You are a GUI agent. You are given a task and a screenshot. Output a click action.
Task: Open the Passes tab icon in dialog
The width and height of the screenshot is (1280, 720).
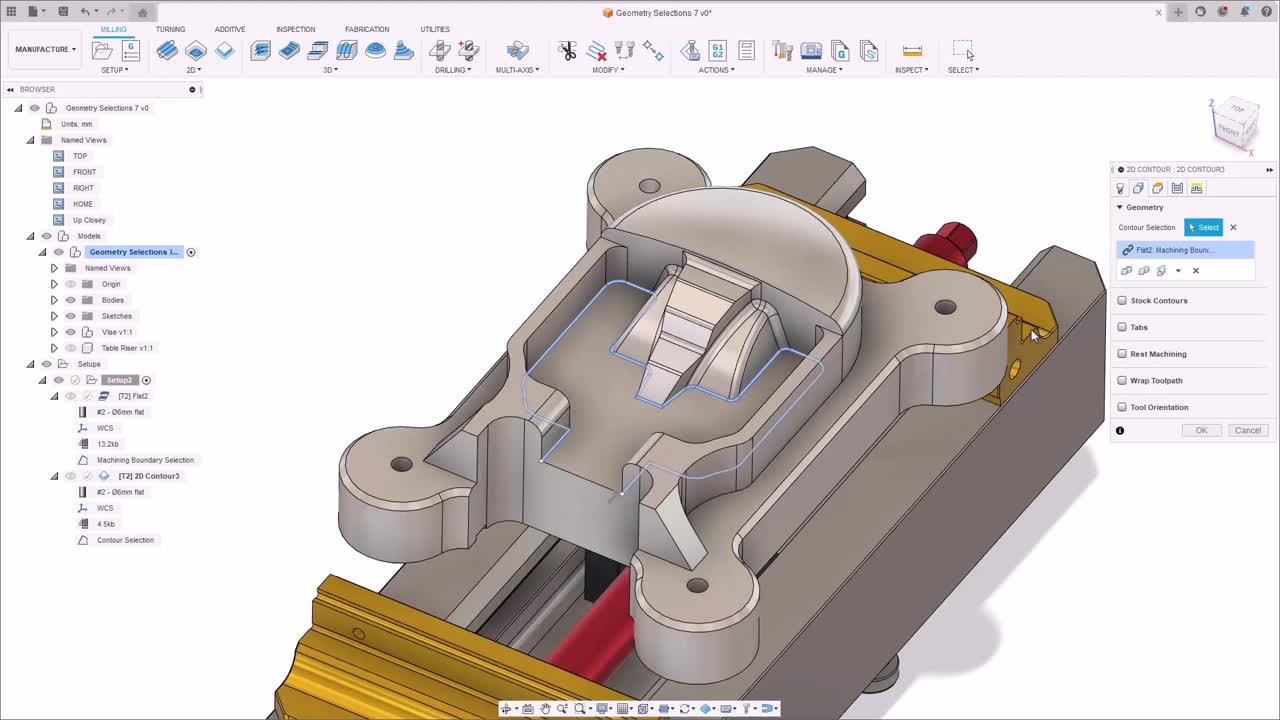tap(1177, 188)
